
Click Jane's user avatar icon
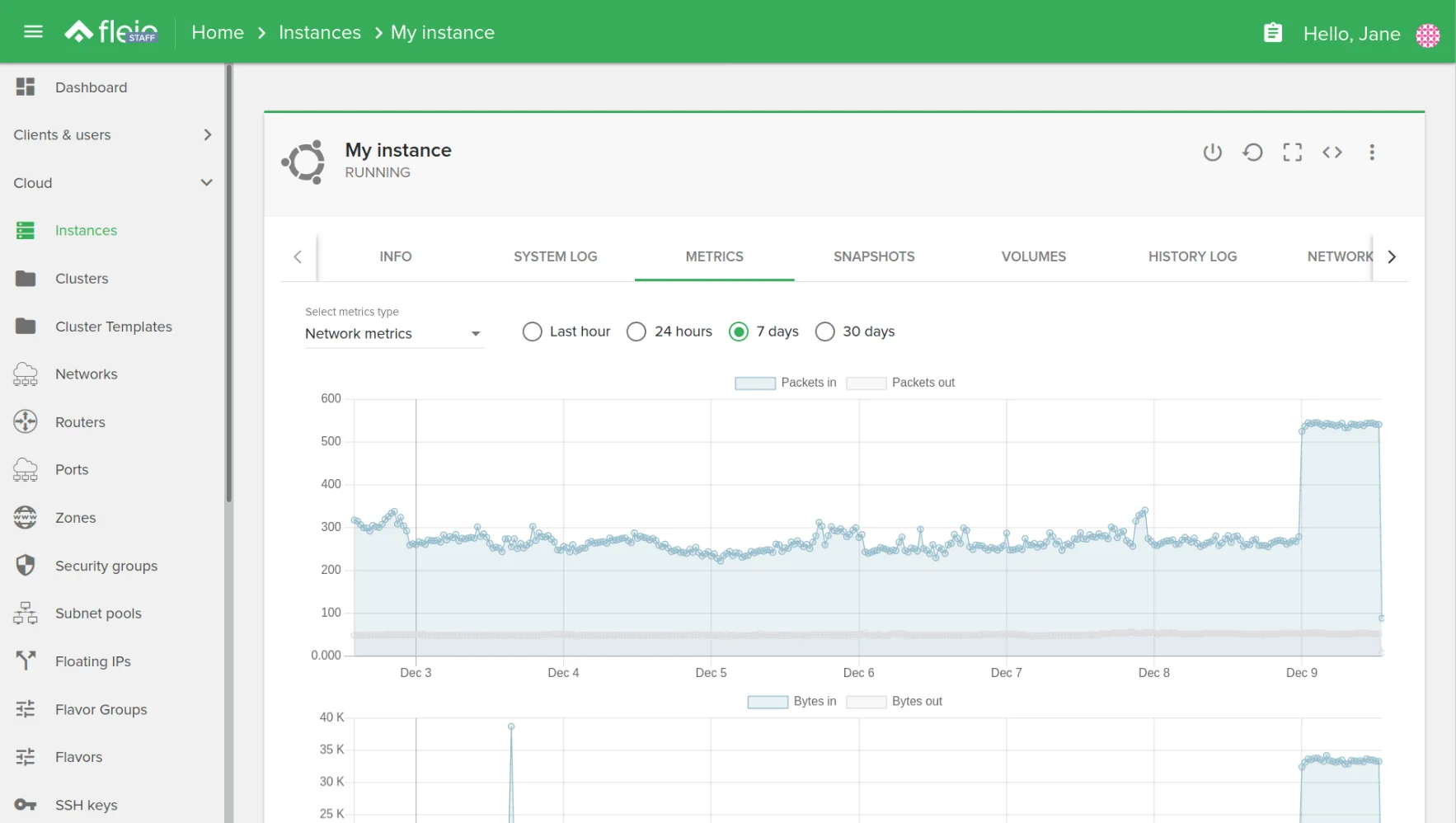(1427, 35)
